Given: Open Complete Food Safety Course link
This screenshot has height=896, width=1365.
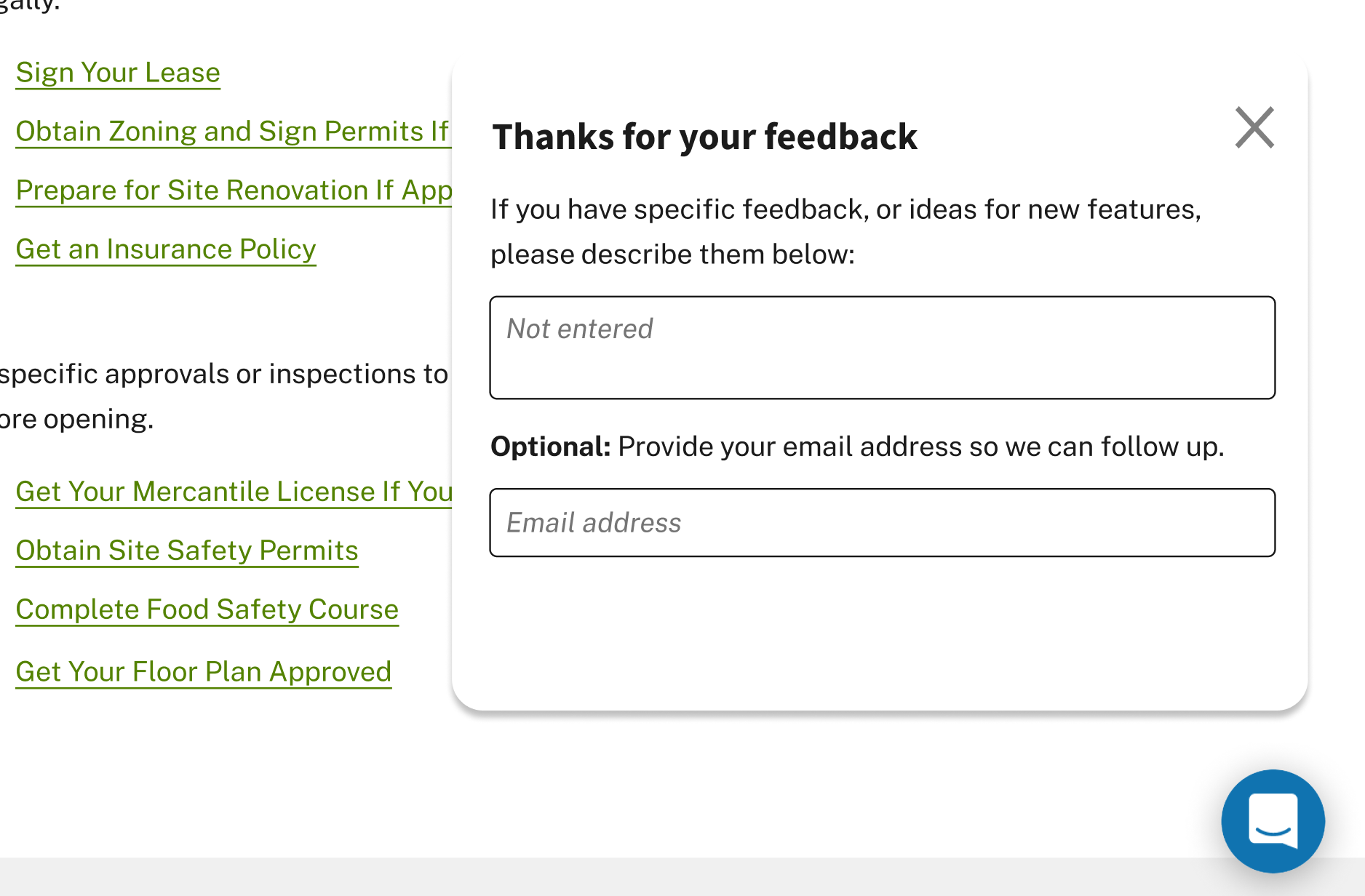Looking at the screenshot, I should [x=207, y=609].
